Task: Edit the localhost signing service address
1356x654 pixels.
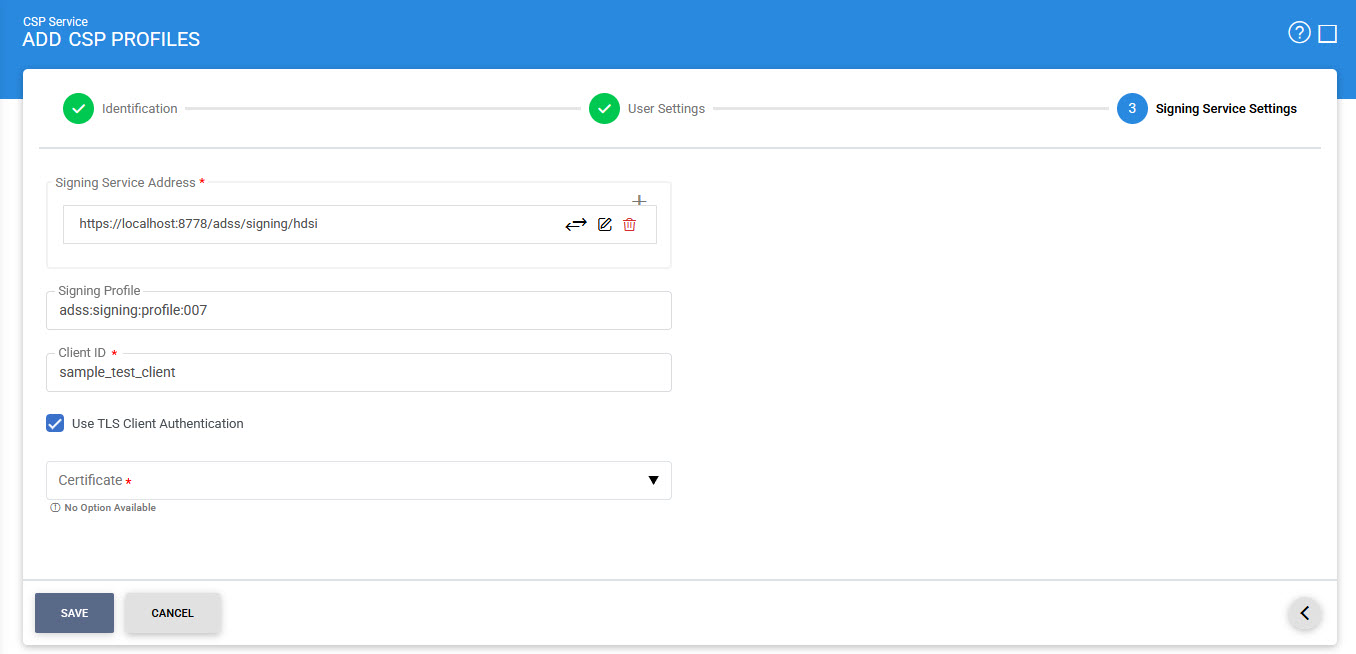Action: (x=604, y=225)
